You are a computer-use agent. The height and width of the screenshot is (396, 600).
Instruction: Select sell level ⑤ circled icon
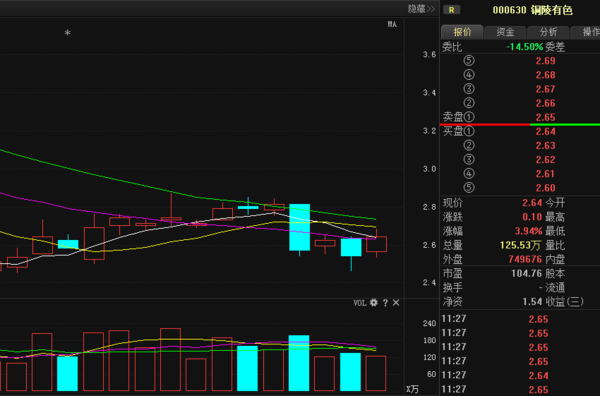tap(469, 60)
